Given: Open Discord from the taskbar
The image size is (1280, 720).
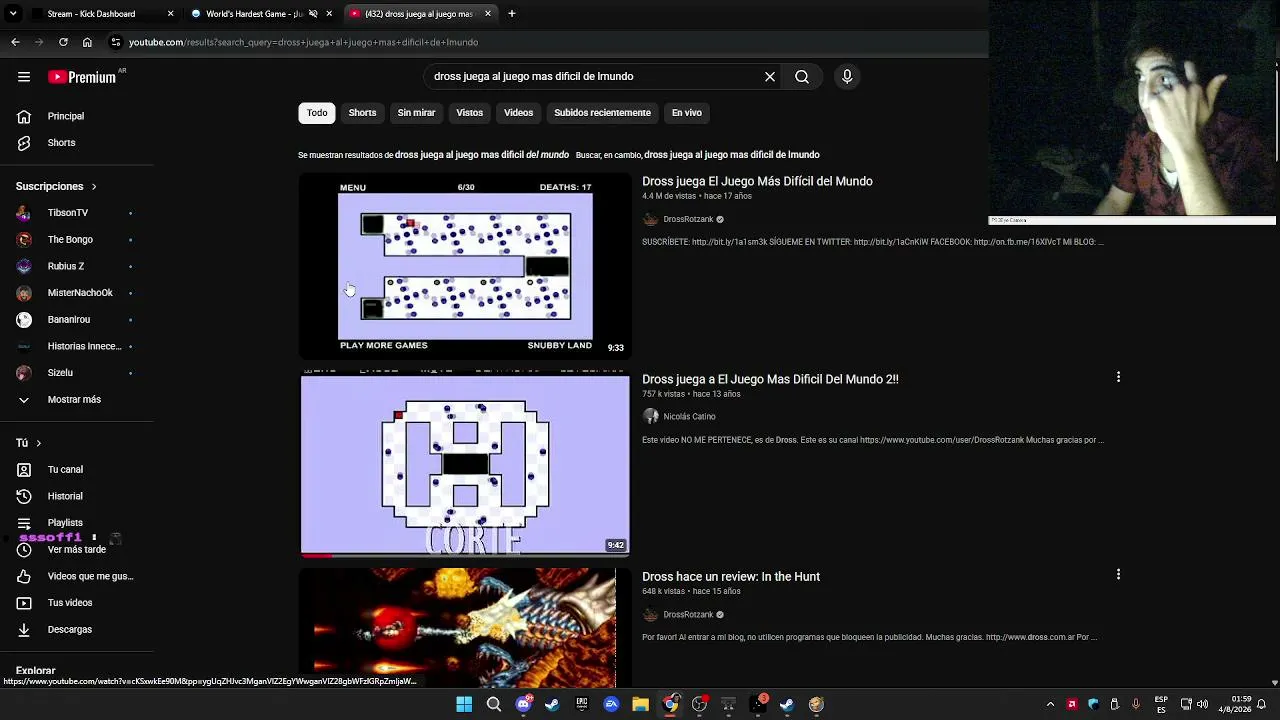Looking at the screenshot, I should [x=523, y=704].
